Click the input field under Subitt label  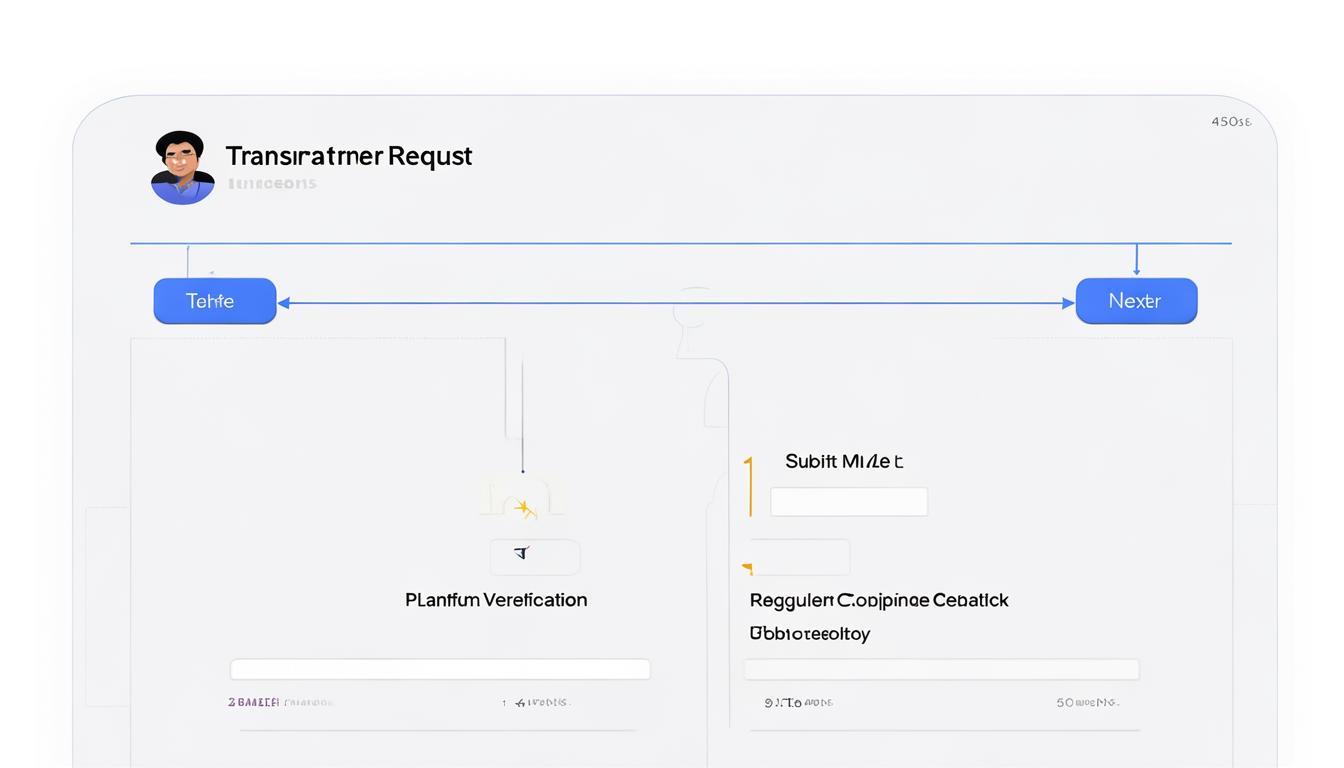click(x=848, y=502)
